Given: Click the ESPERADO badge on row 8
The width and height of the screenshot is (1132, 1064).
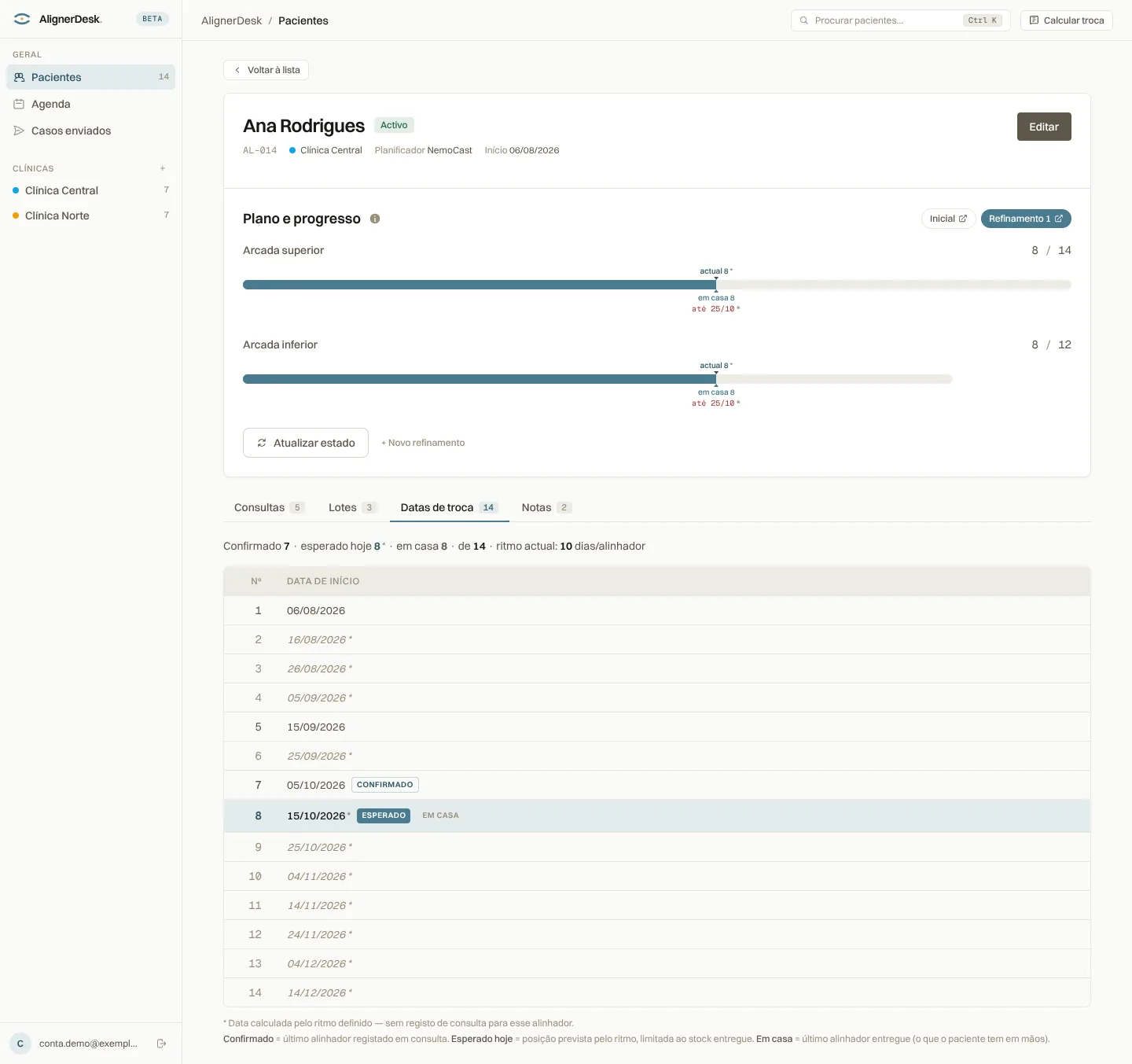Looking at the screenshot, I should coord(384,815).
